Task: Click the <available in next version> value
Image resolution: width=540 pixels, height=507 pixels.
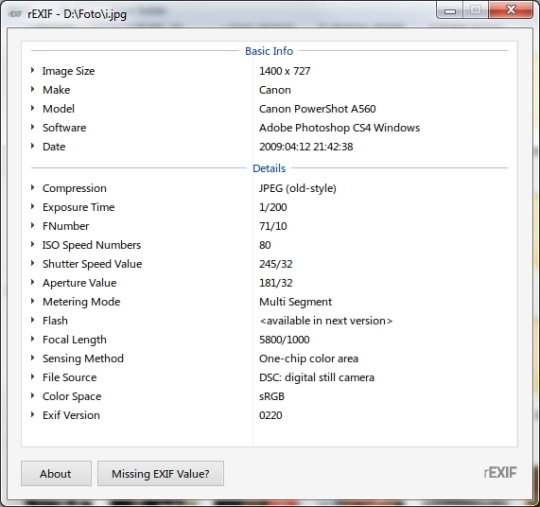Action: (326, 321)
